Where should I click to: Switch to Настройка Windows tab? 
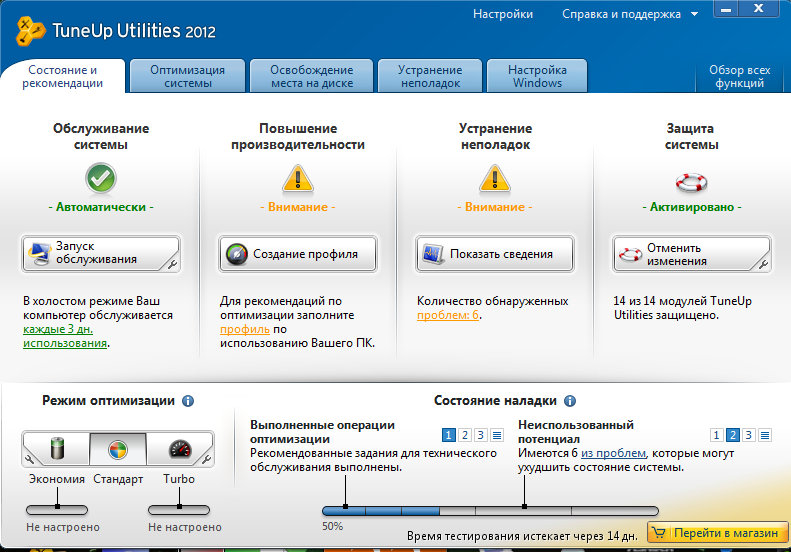[537, 76]
